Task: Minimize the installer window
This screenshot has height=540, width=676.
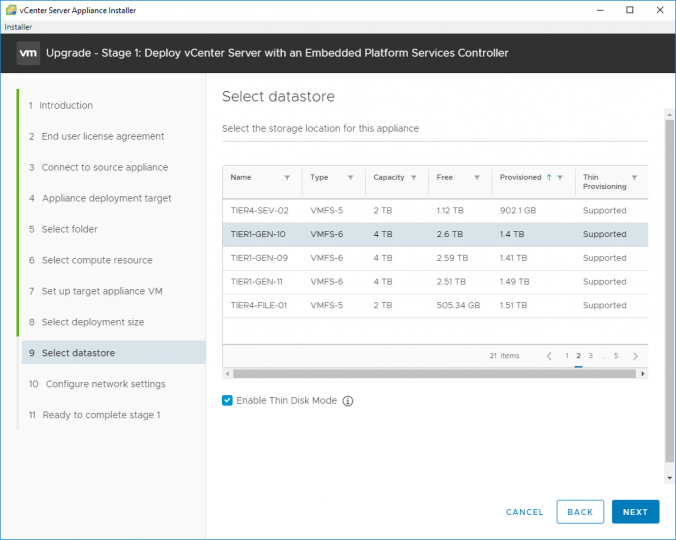Action: (600, 10)
